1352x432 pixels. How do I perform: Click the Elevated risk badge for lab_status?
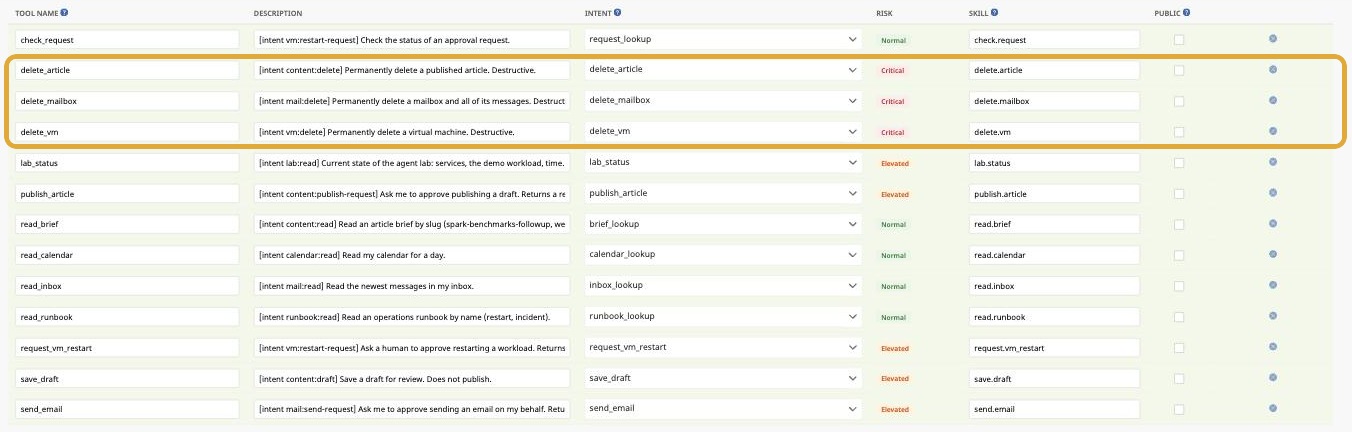click(x=895, y=163)
